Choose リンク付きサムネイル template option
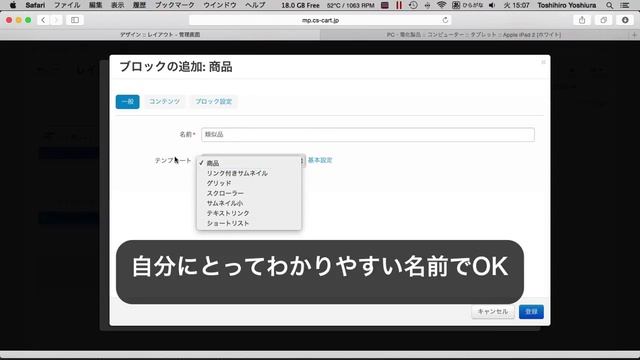The width and height of the screenshot is (640, 360). [249, 173]
